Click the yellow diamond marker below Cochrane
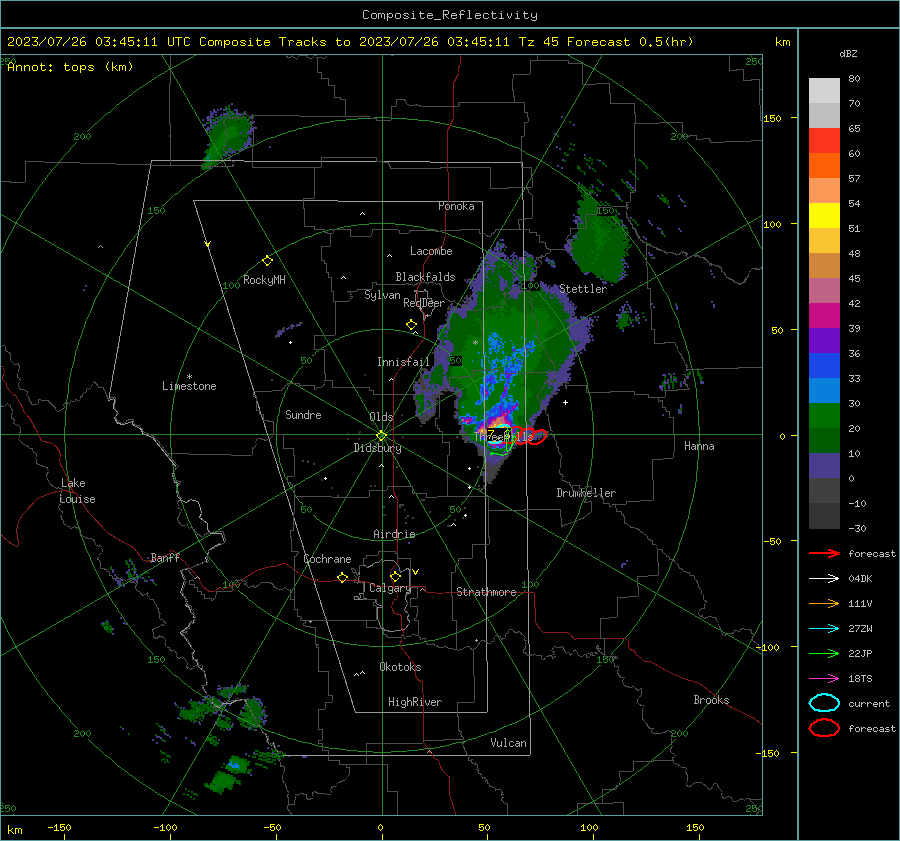The image size is (900, 841). point(342,578)
